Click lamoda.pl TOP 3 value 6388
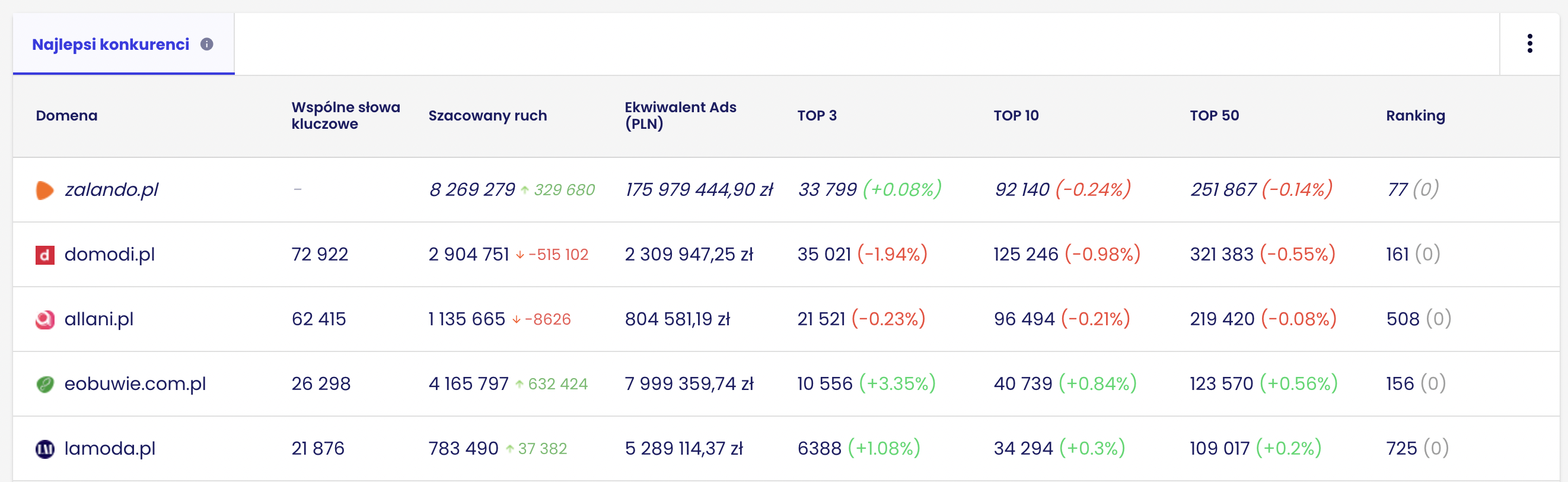1568x482 pixels. pos(820,448)
